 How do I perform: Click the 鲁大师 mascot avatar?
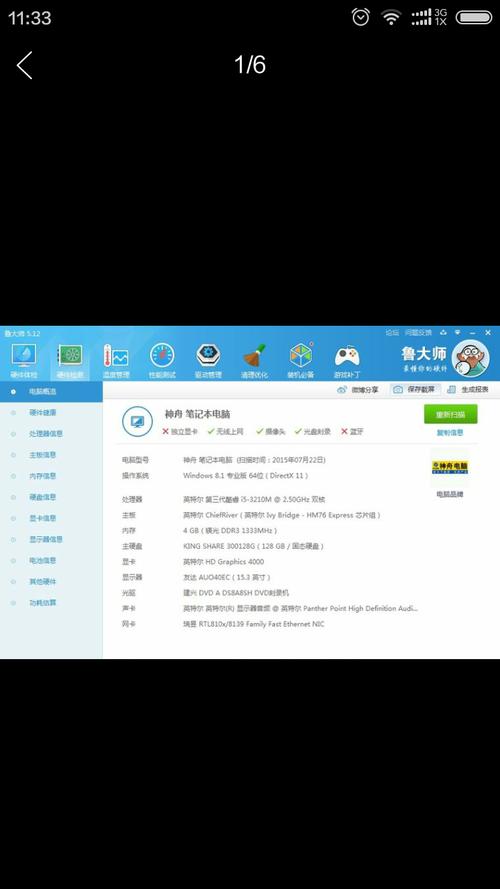point(471,358)
